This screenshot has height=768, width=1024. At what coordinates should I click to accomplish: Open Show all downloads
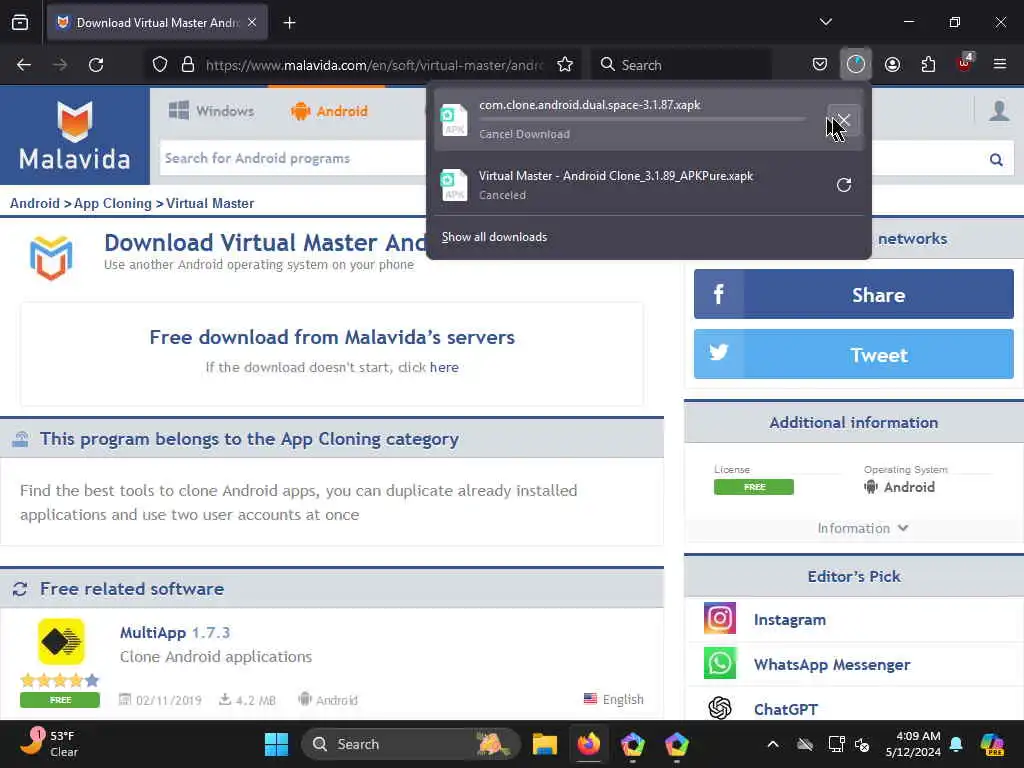tap(494, 237)
